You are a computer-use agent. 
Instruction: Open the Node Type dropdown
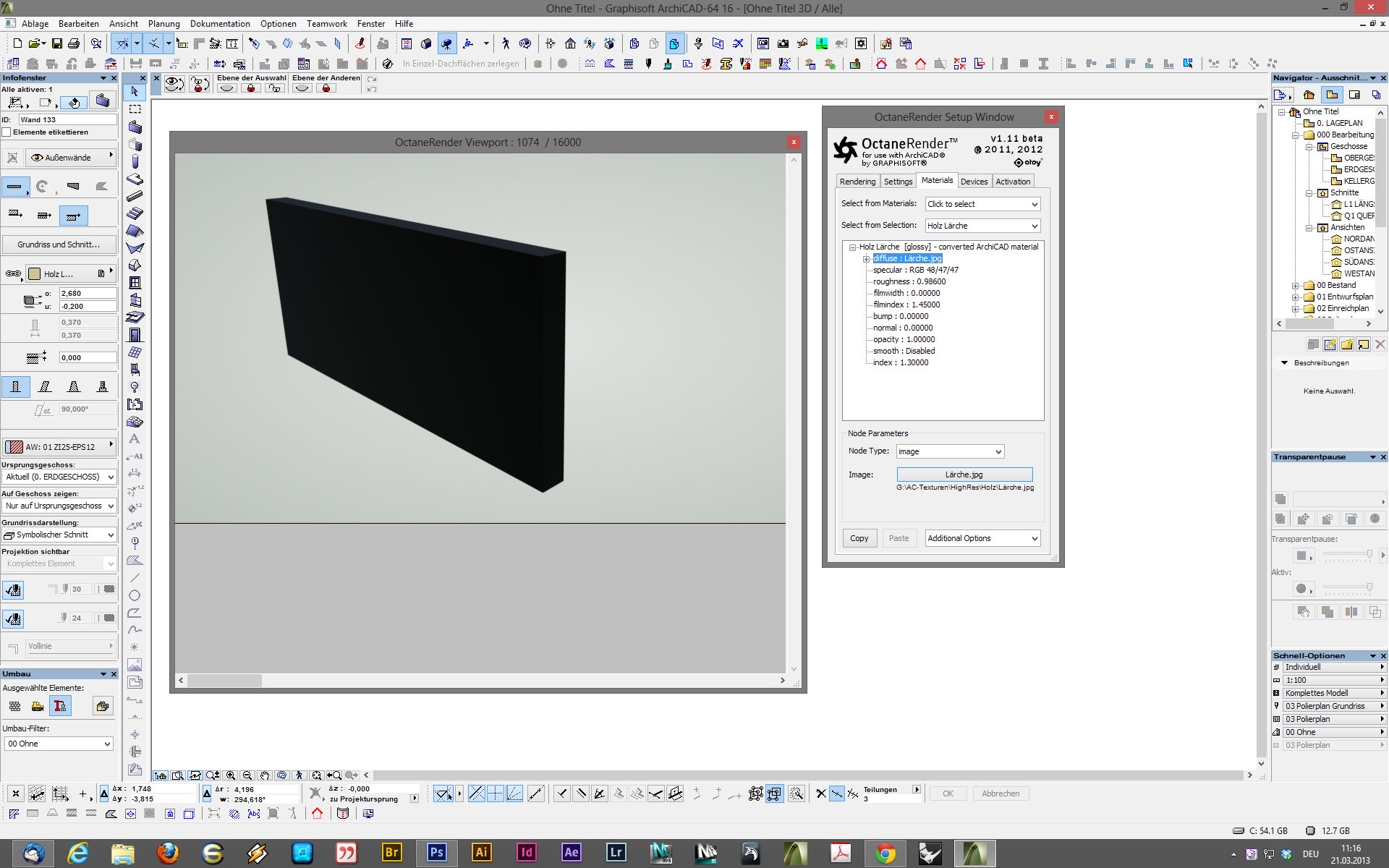coord(950,451)
